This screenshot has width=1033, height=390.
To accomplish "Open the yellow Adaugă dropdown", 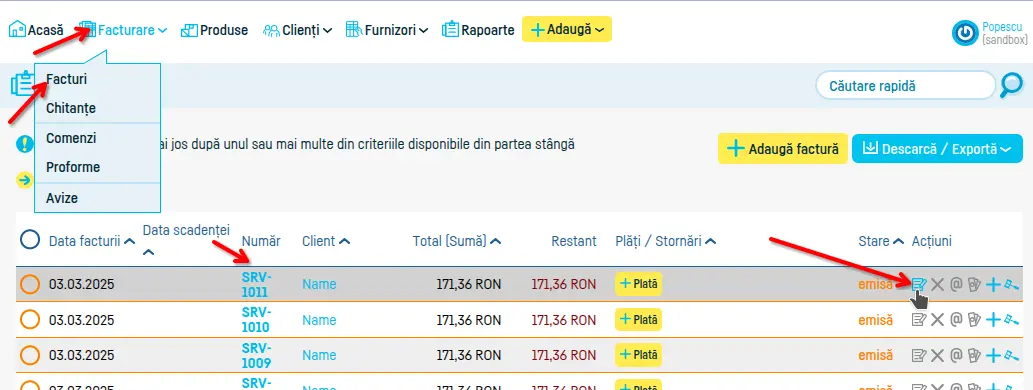I will coord(567,30).
